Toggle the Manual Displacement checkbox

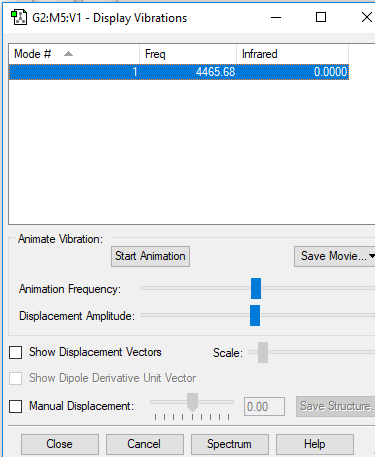(x=16, y=406)
